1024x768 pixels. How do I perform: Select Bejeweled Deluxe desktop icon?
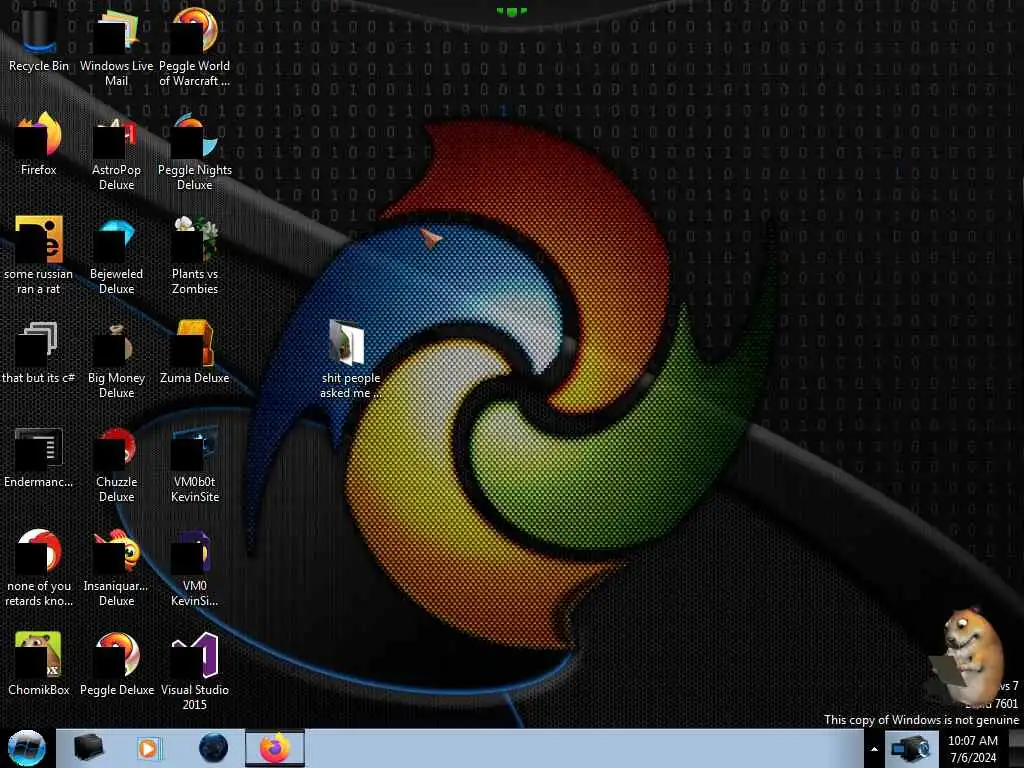pyautogui.click(x=116, y=255)
